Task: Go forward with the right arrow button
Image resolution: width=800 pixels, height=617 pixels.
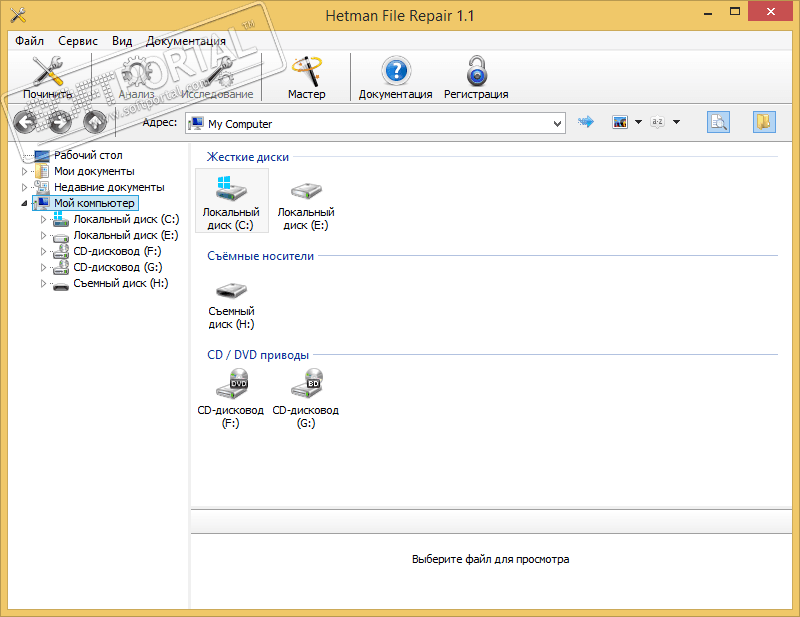Action: pos(60,122)
